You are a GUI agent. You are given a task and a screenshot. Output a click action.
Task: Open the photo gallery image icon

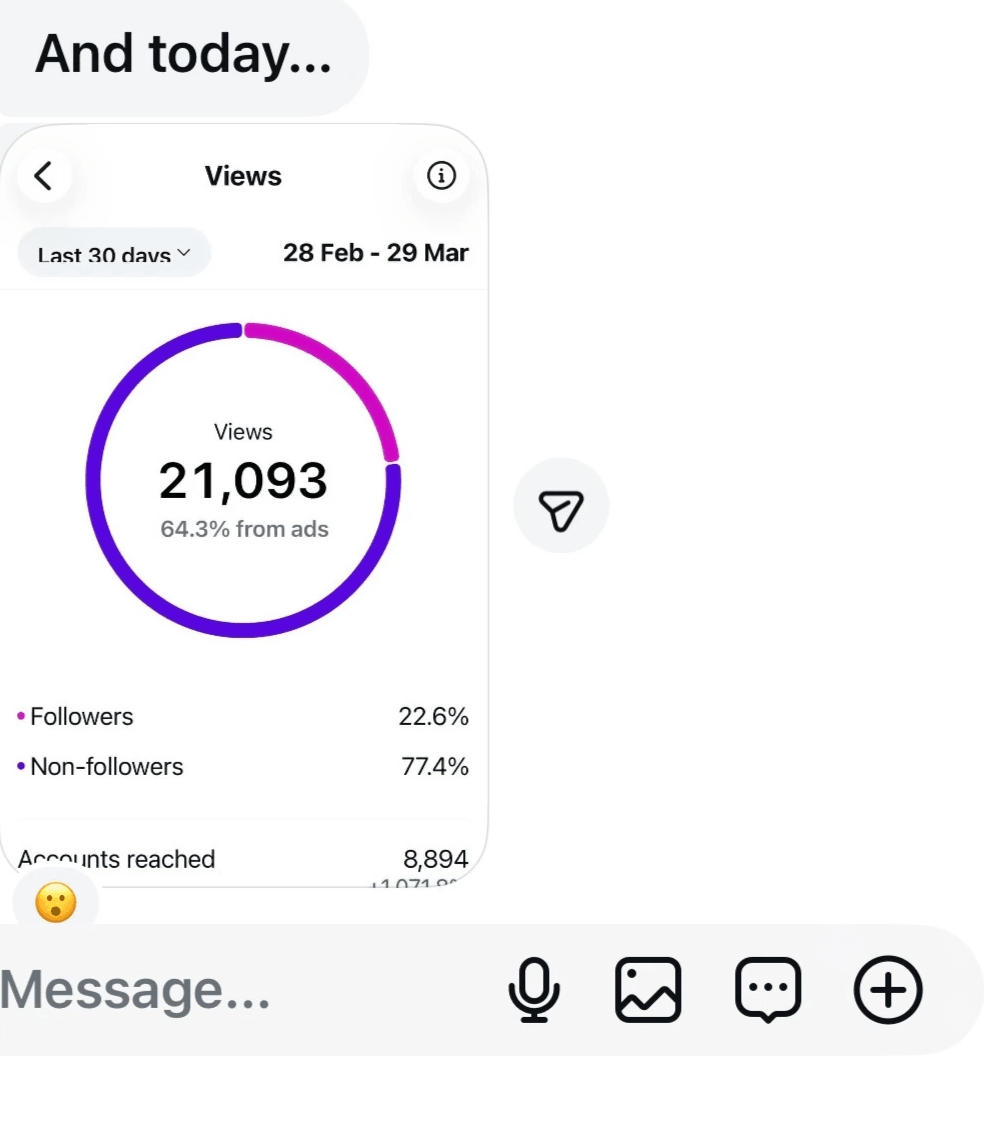click(x=648, y=990)
